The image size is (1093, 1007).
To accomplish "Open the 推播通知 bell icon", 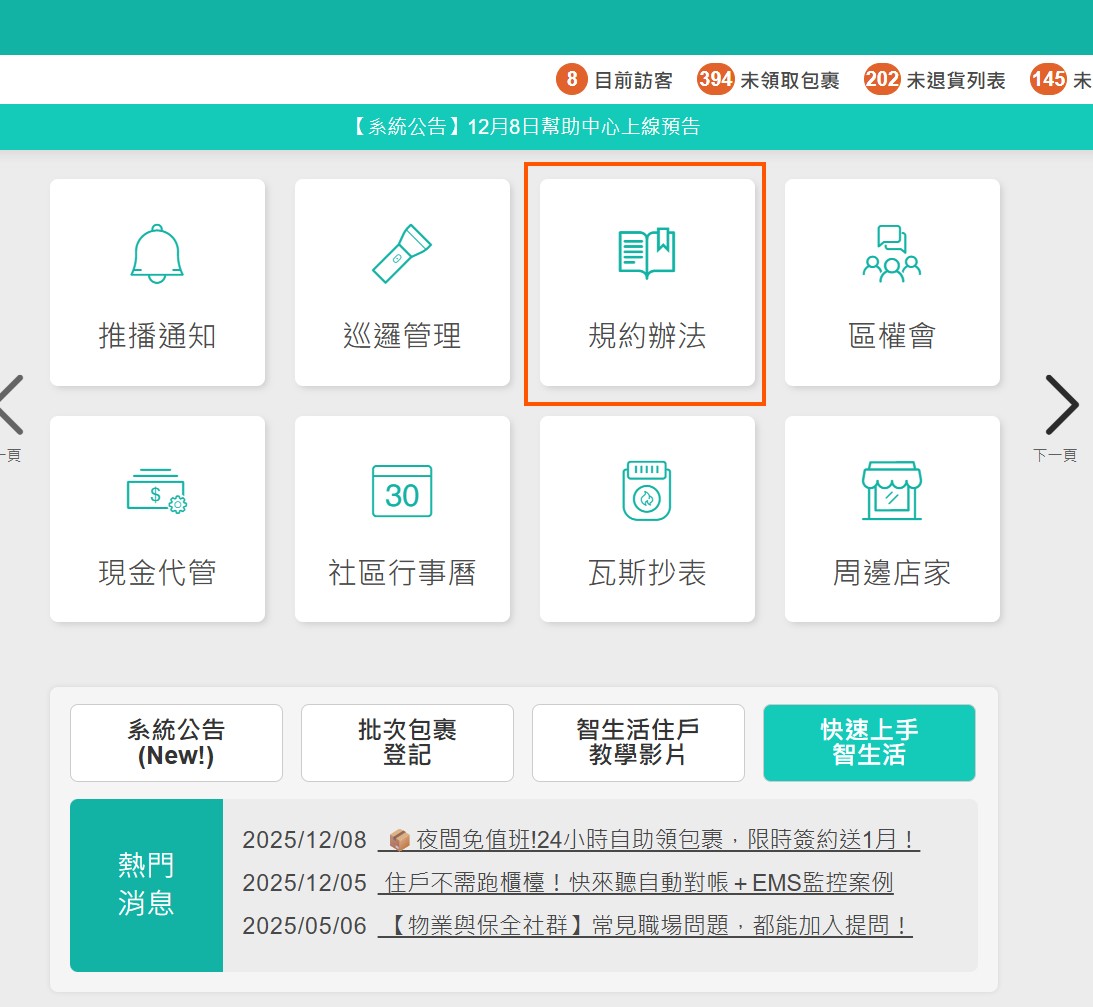I will [157, 254].
